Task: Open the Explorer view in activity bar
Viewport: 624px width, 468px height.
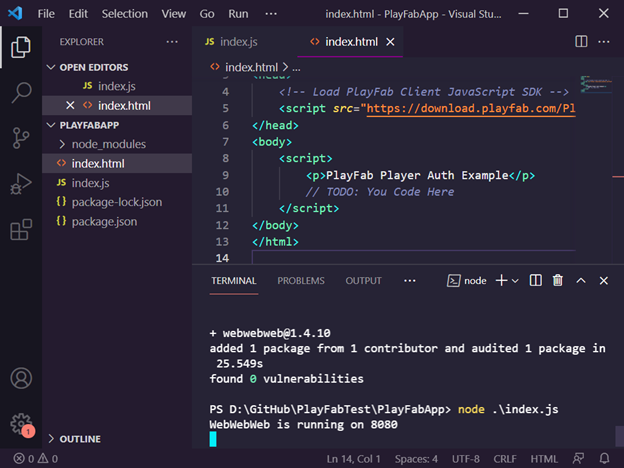Action: coord(21,47)
